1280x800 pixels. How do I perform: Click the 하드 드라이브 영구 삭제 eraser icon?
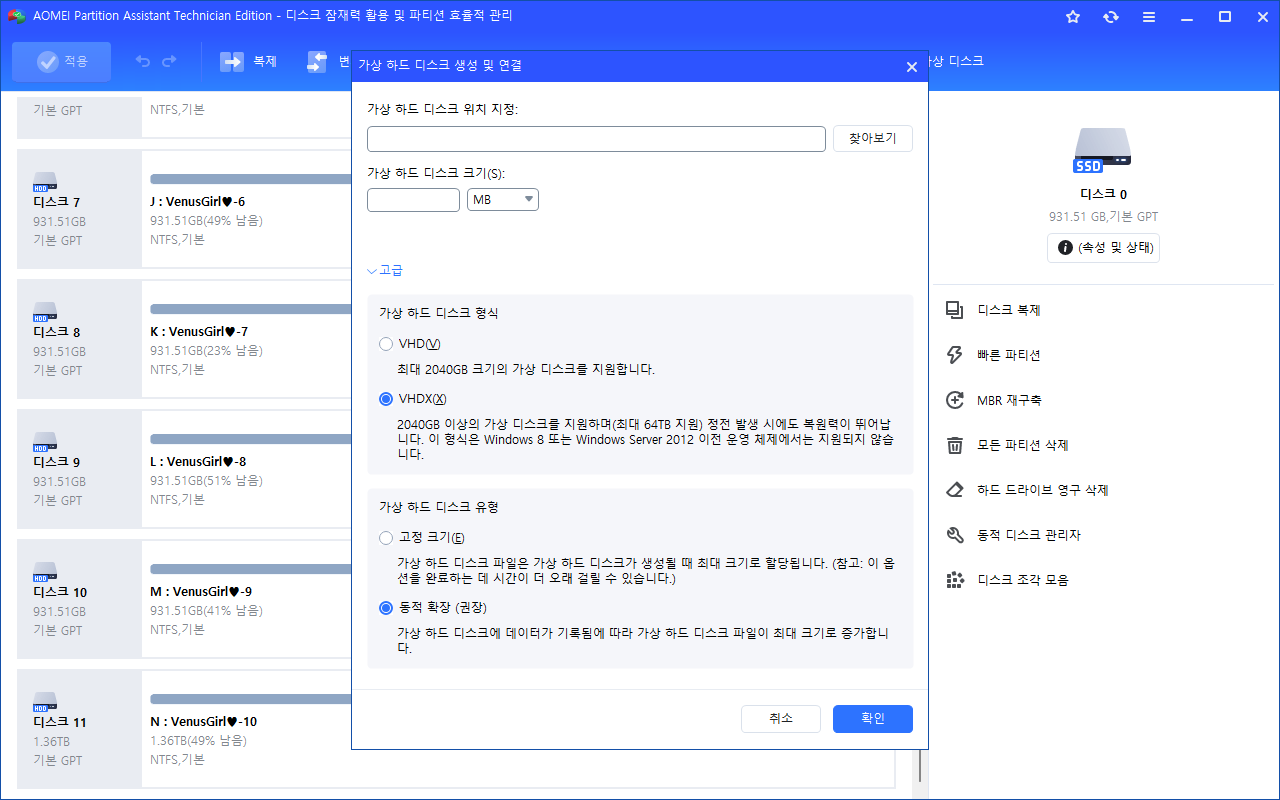click(955, 490)
